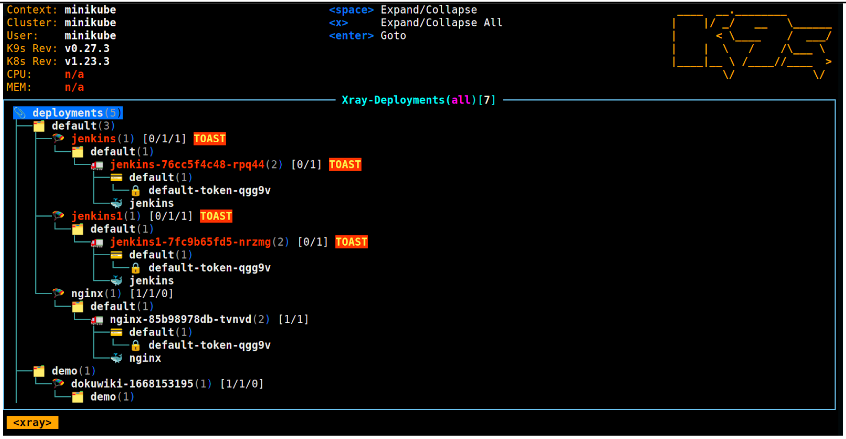Click service account icon under nginx-85b98978db-tvnvd pod

point(117,332)
